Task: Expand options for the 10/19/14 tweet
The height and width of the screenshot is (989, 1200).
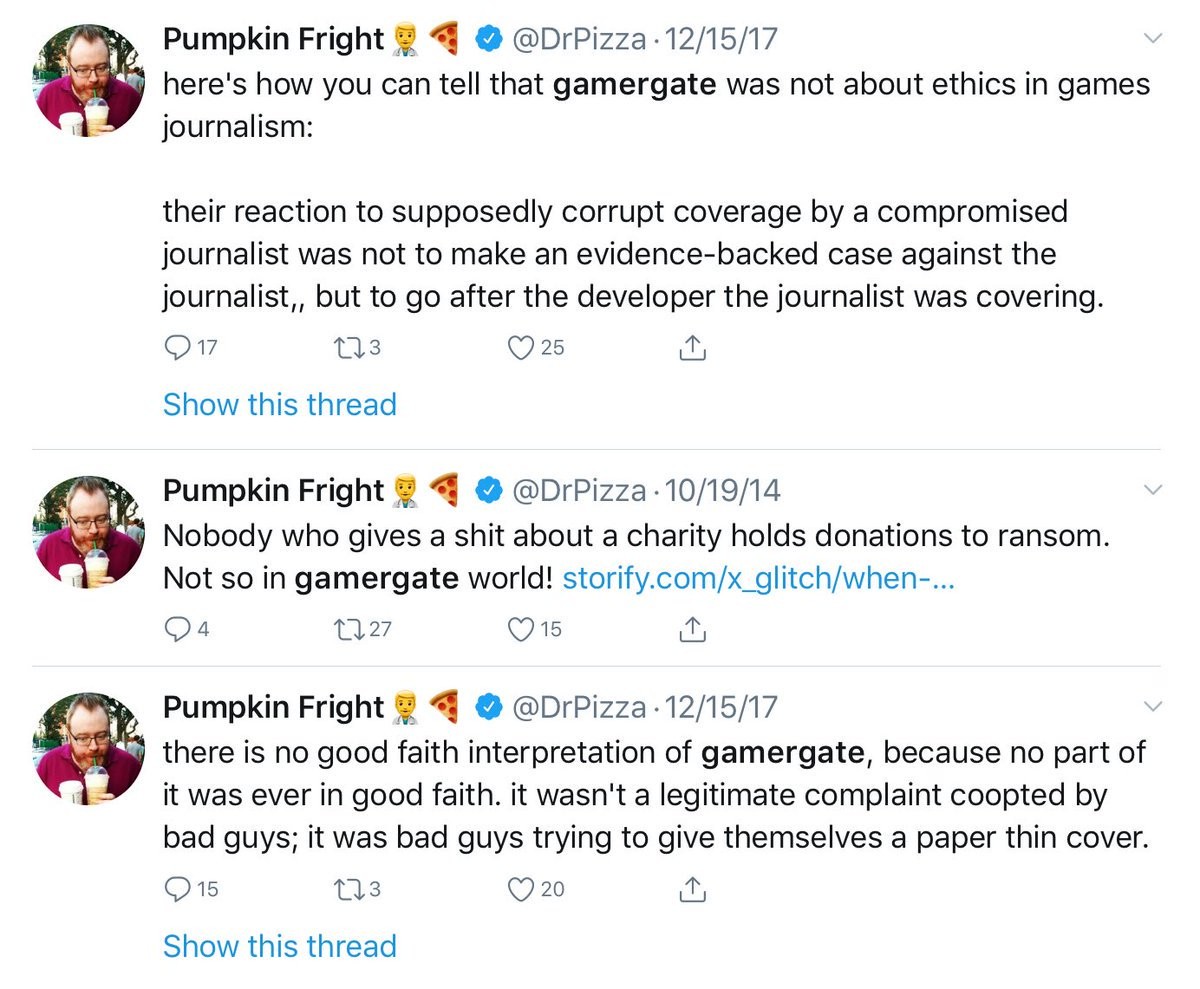Action: click(1152, 490)
